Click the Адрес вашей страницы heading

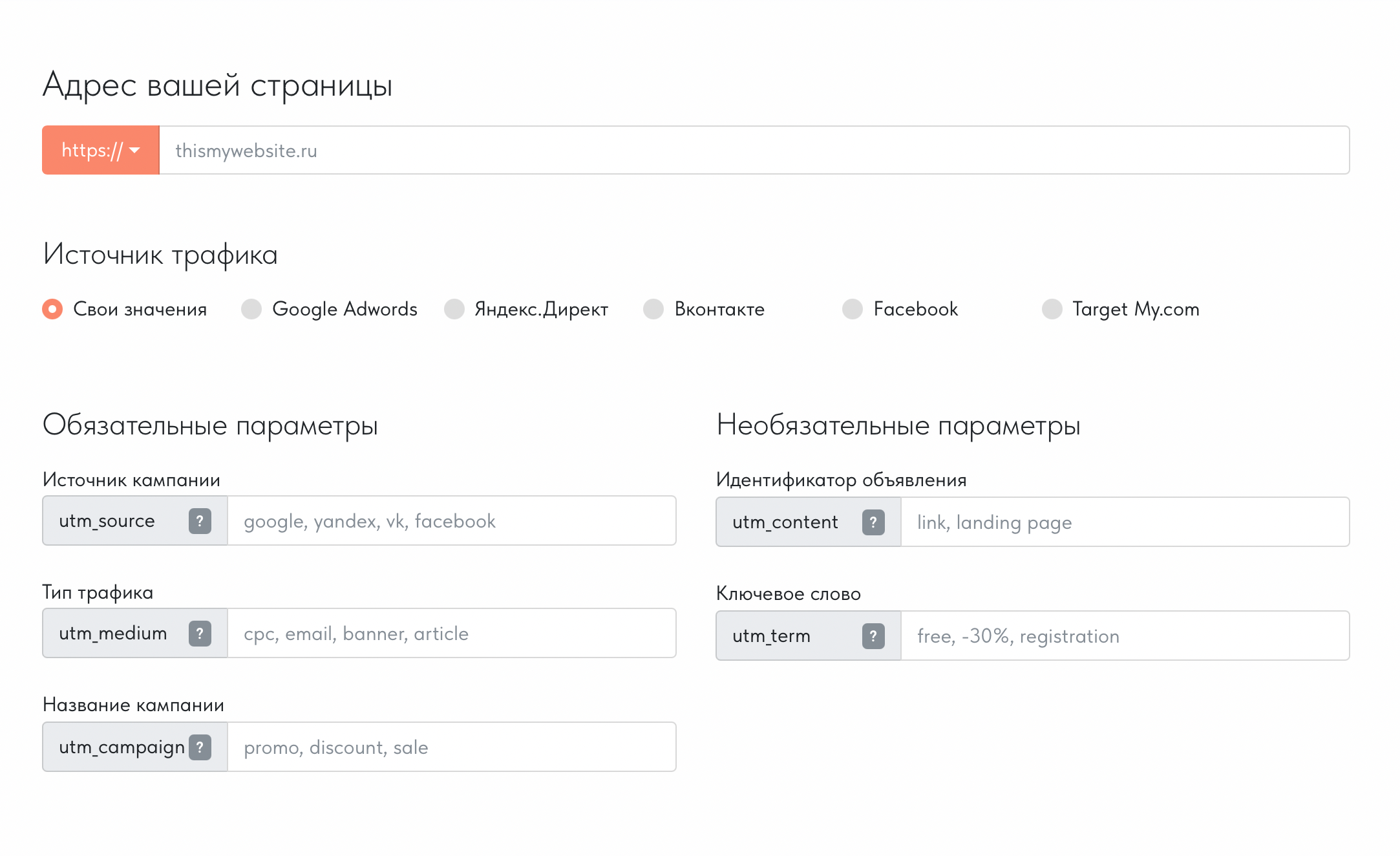pyautogui.click(x=218, y=85)
